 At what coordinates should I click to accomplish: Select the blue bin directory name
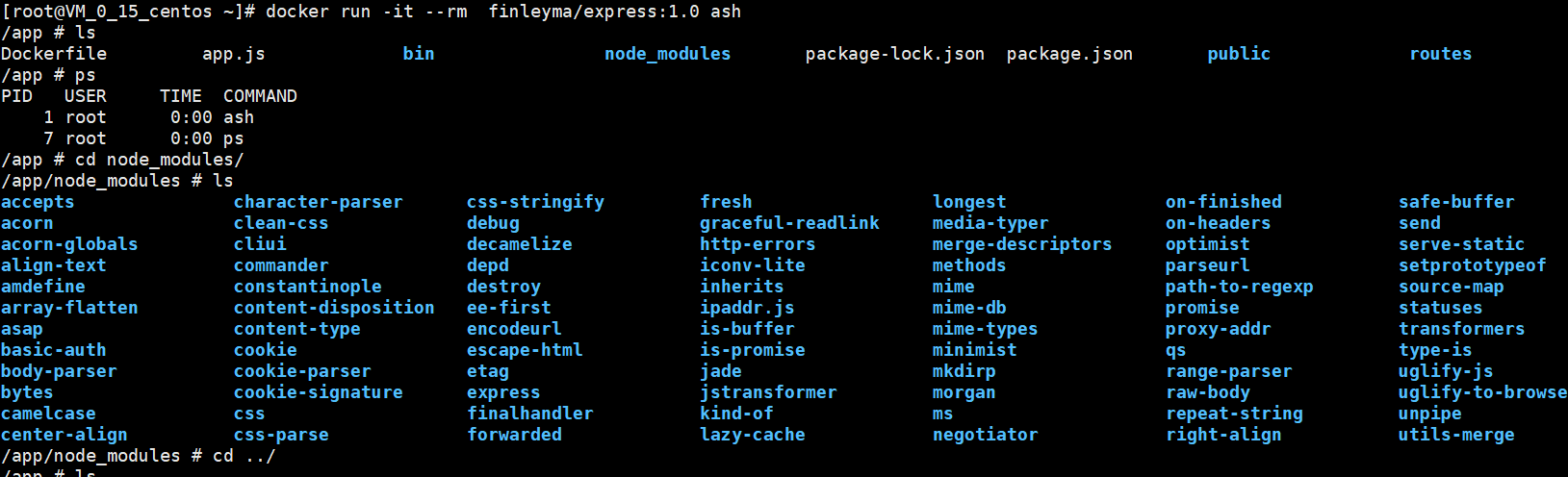(x=419, y=54)
